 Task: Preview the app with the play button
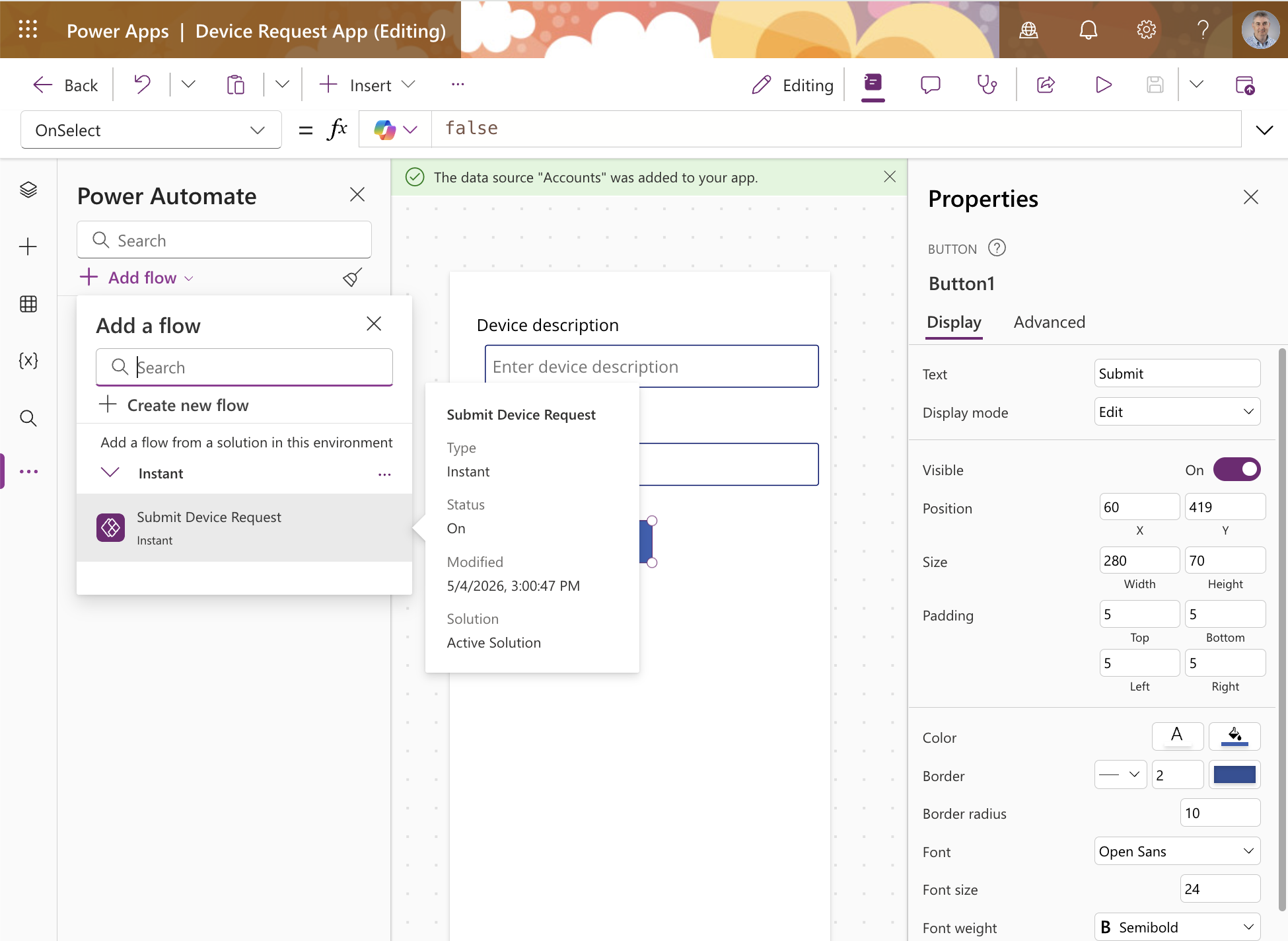(1103, 85)
